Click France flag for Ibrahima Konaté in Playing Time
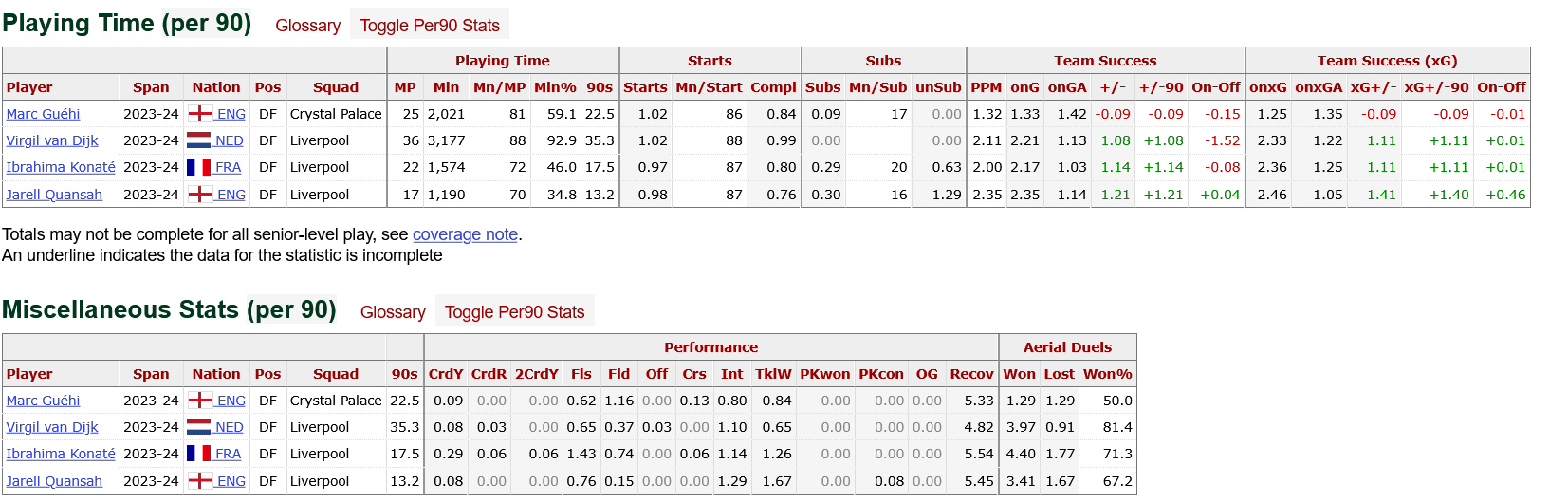Image resolution: width=1568 pixels, height=504 pixels. tap(199, 167)
